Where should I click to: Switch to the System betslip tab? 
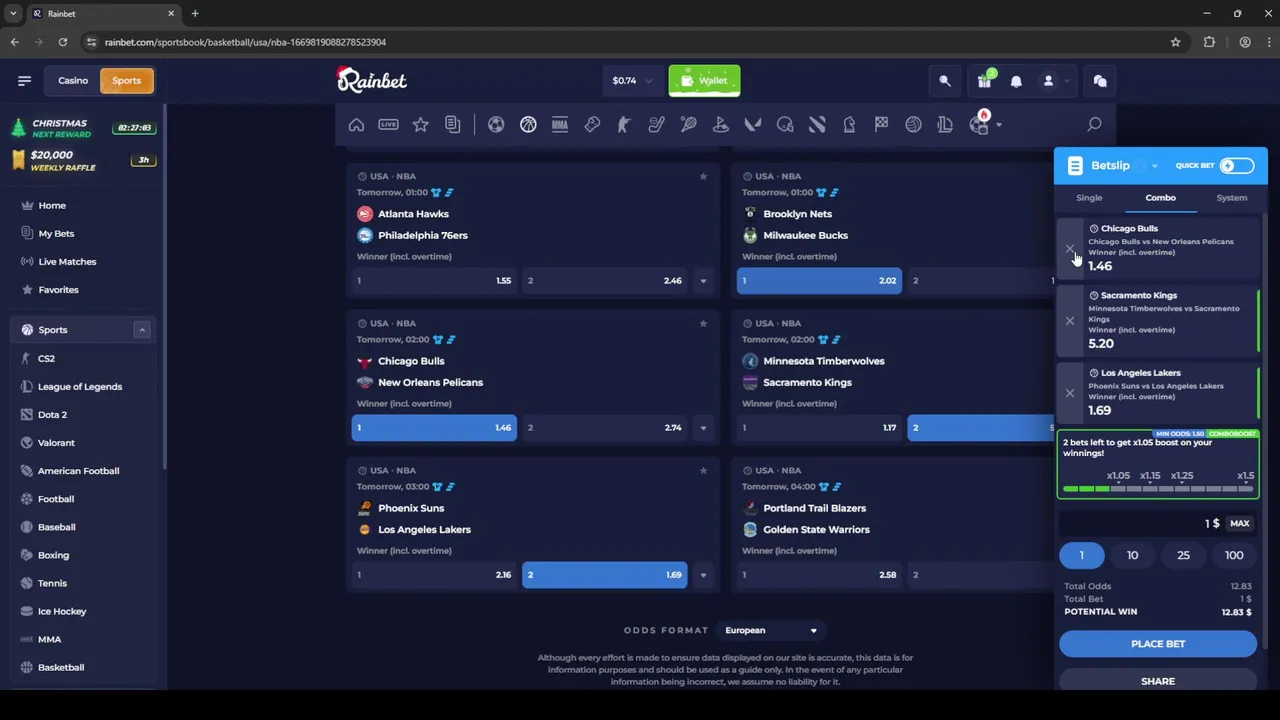coord(1231,198)
